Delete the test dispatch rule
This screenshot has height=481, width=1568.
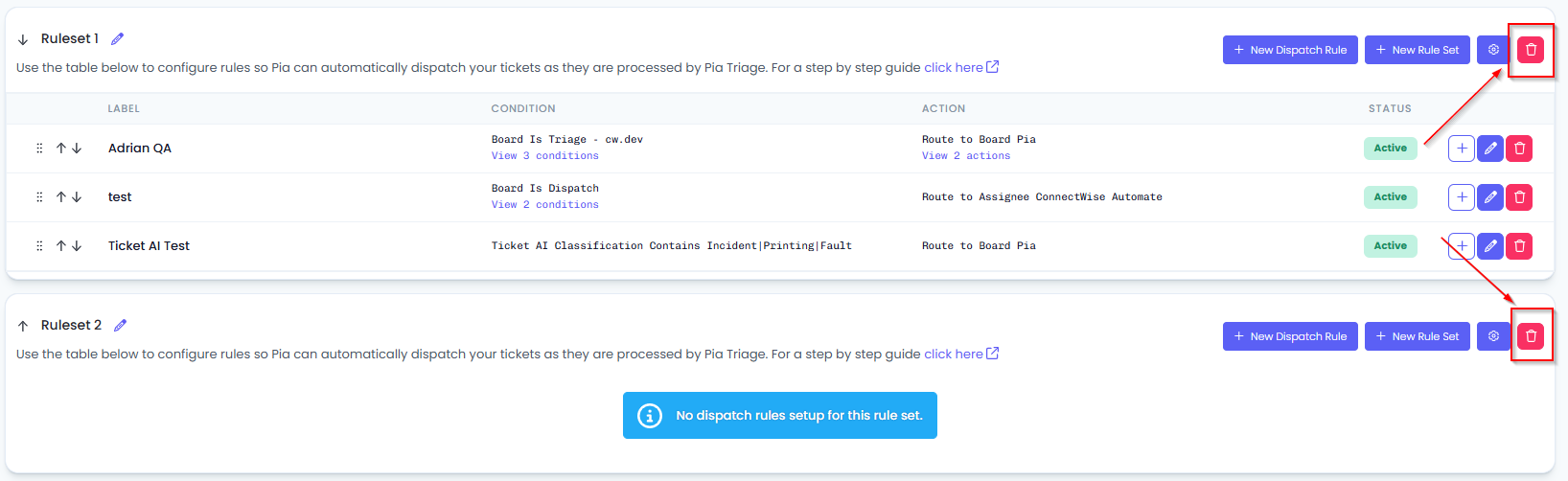[1519, 197]
